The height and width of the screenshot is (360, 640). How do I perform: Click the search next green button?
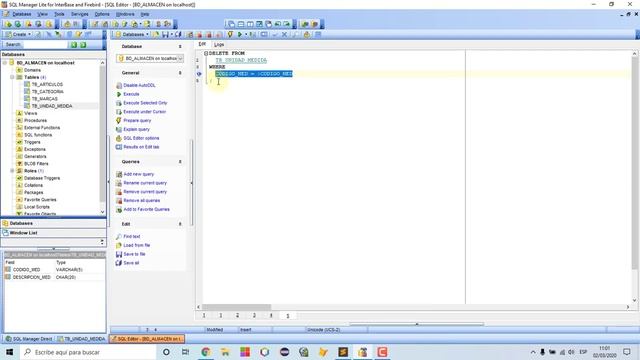click(83, 44)
